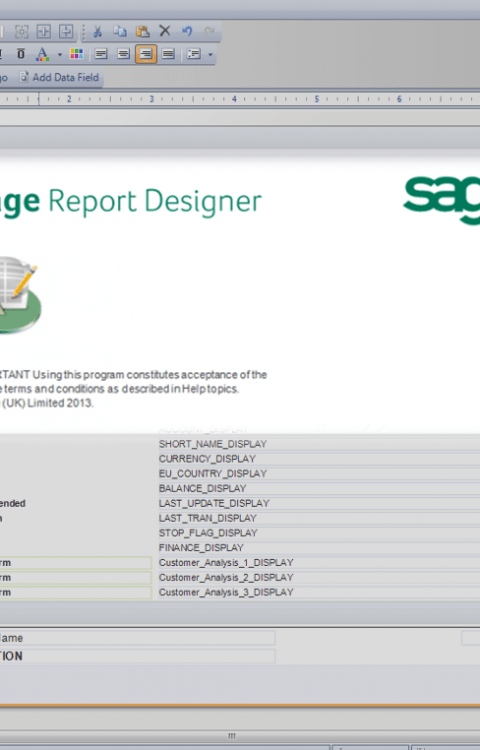Image resolution: width=480 pixels, height=750 pixels.
Task: Click the Copy icon
Action: point(120,32)
